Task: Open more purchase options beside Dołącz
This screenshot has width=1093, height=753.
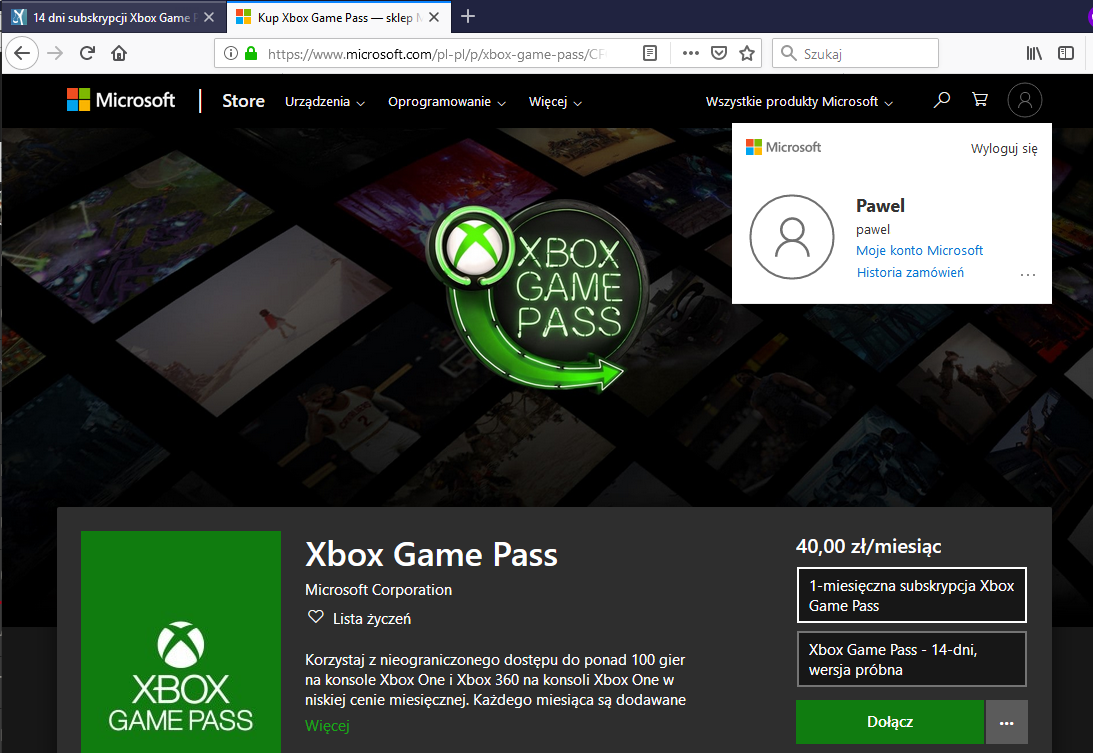Action: 1007,722
